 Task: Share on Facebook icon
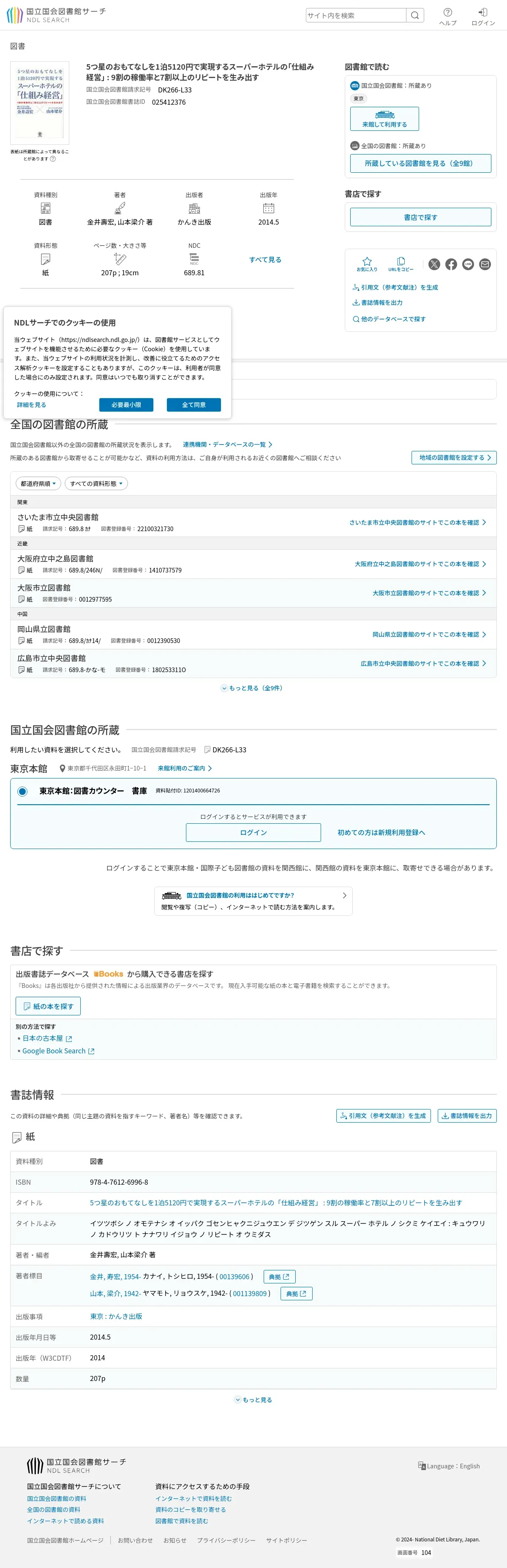(451, 264)
